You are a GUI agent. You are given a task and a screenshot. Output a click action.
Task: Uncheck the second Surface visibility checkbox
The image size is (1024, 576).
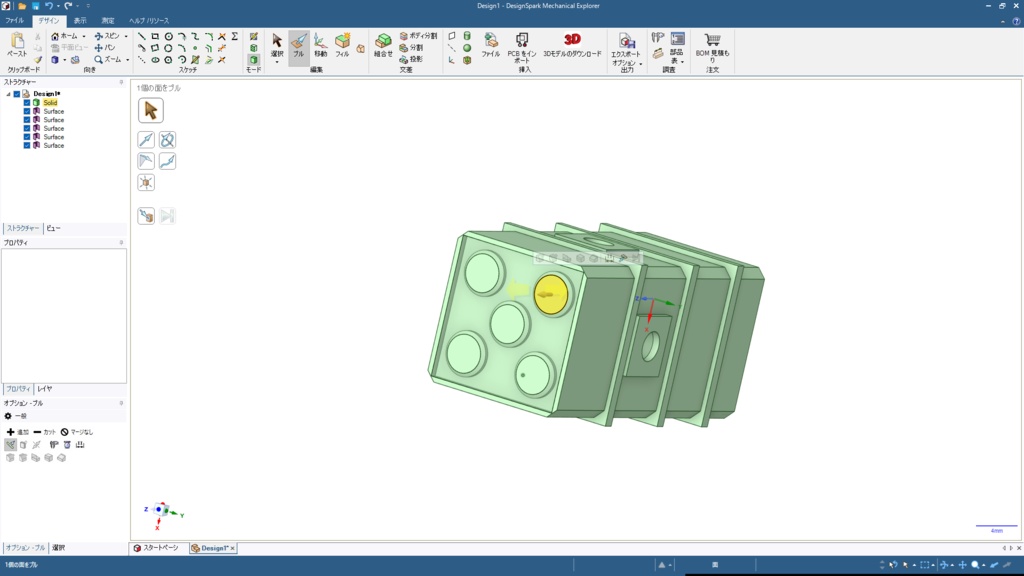click(x=27, y=120)
